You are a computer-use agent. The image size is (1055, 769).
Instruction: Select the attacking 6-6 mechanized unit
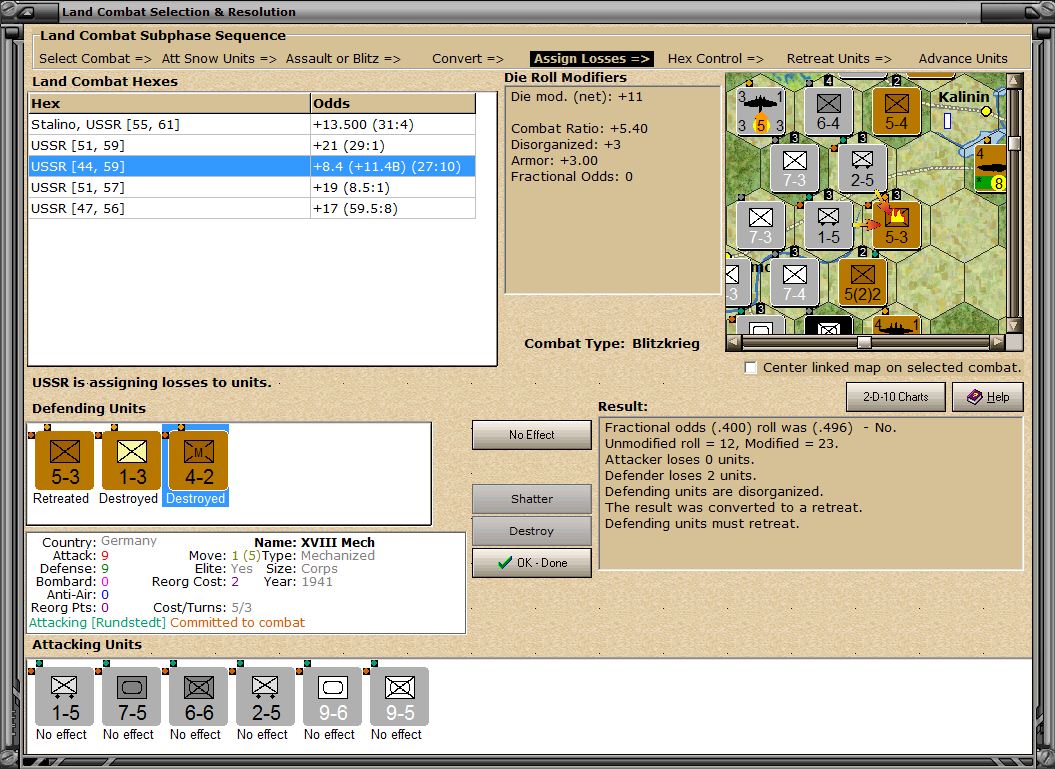point(198,696)
